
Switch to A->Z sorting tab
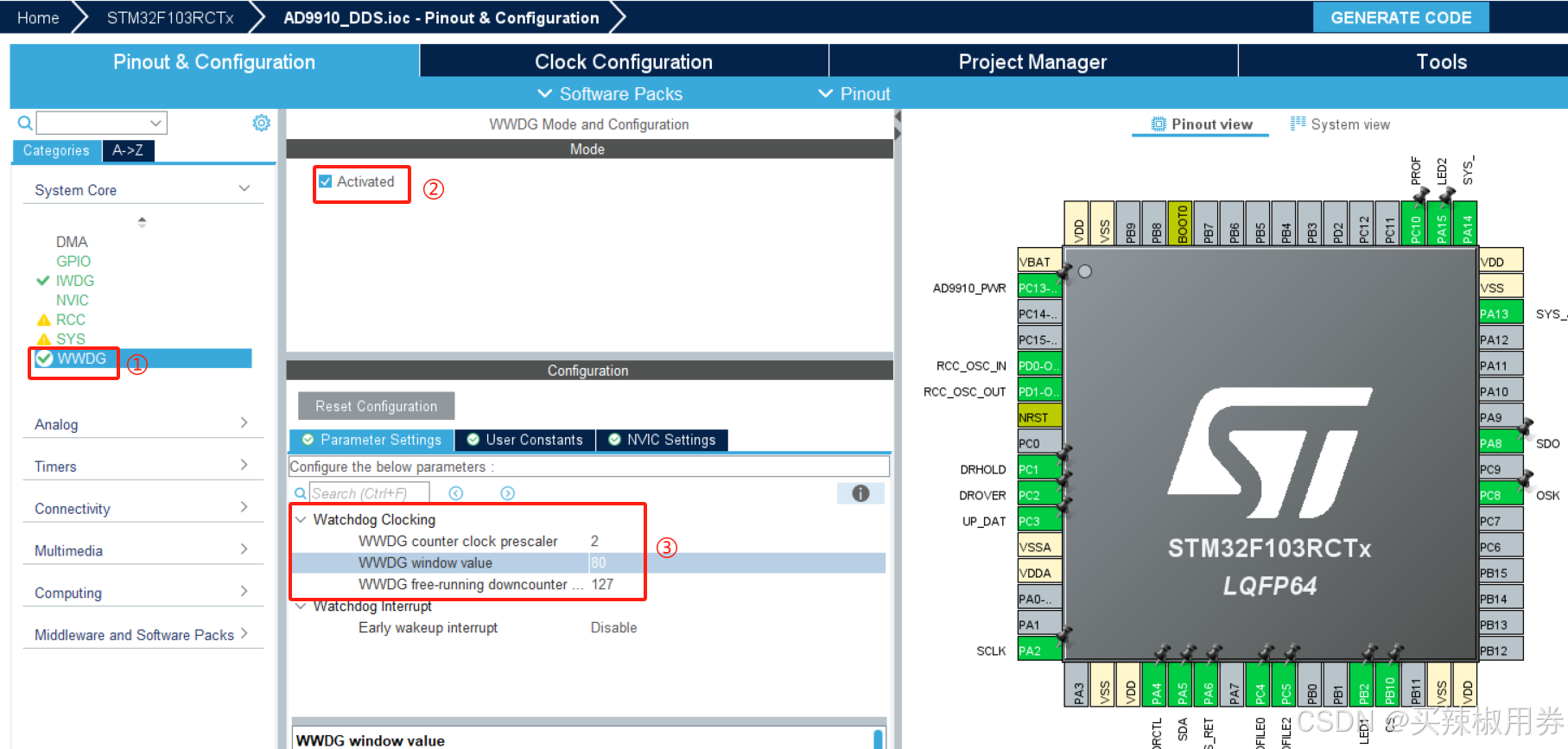click(128, 150)
